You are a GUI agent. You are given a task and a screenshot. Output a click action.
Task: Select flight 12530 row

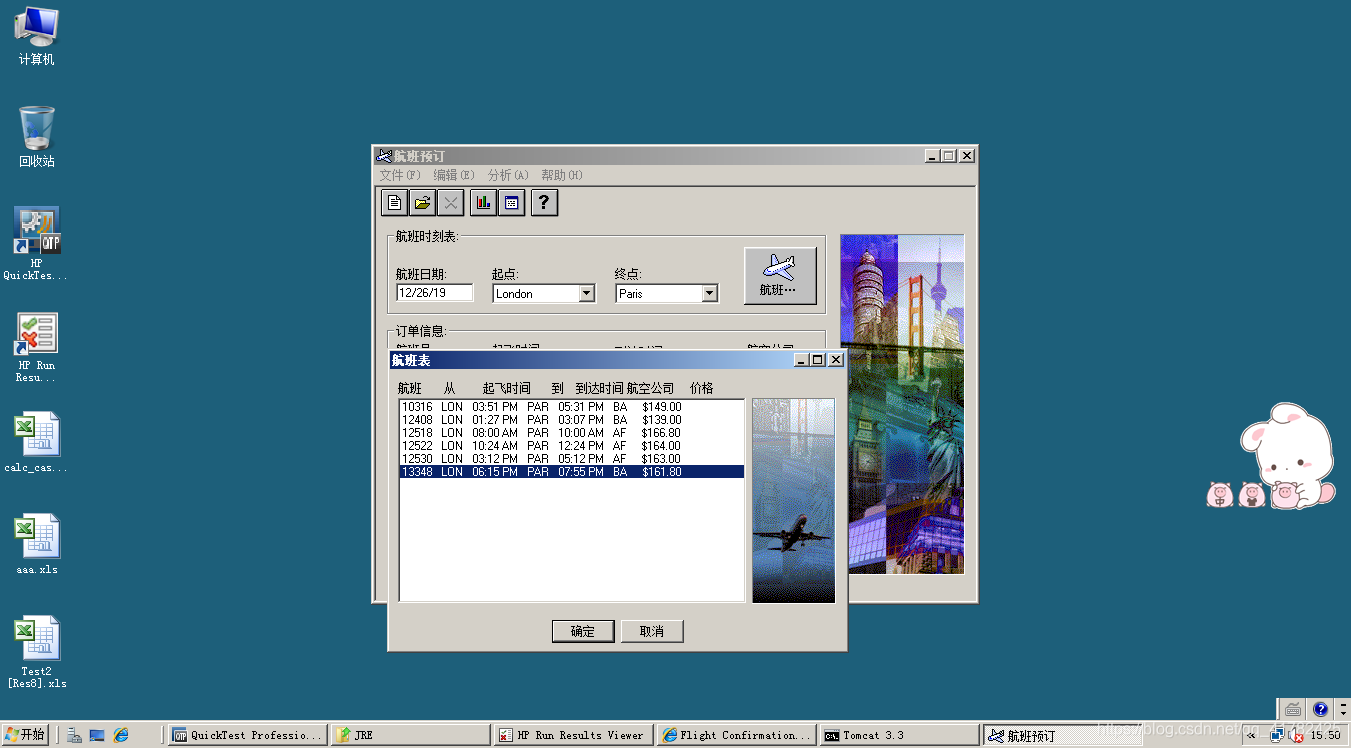tap(571, 459)
